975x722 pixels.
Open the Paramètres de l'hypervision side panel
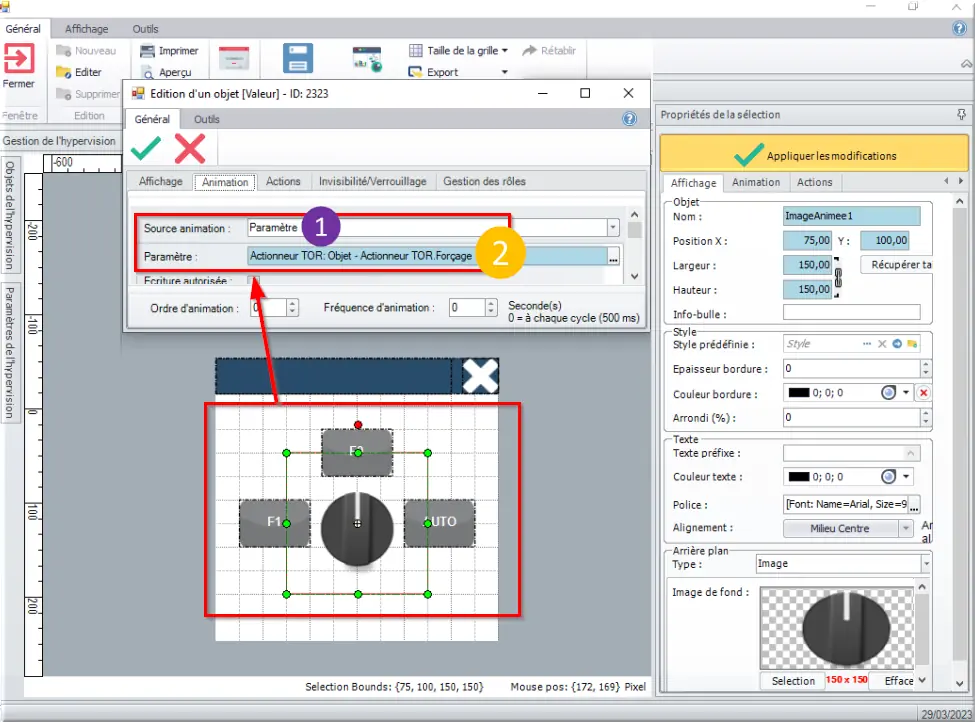tap(10, 353)
